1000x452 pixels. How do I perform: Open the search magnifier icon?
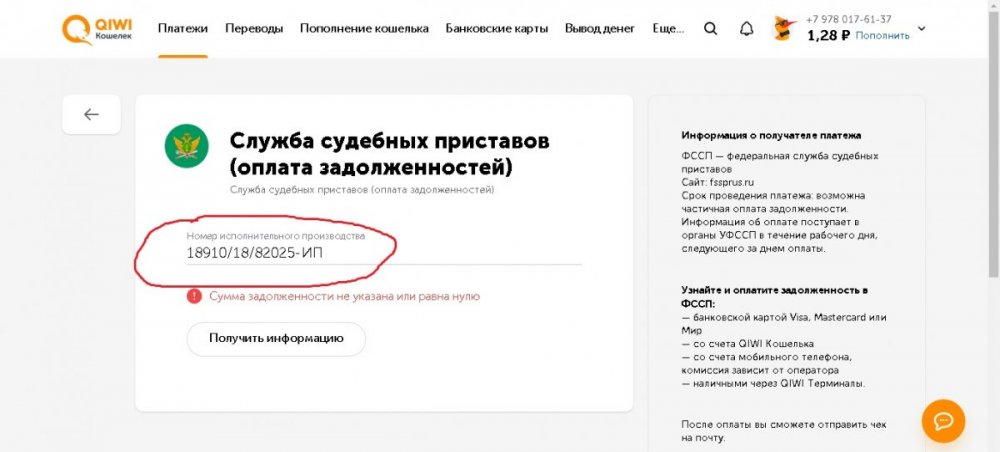point(711,29)
